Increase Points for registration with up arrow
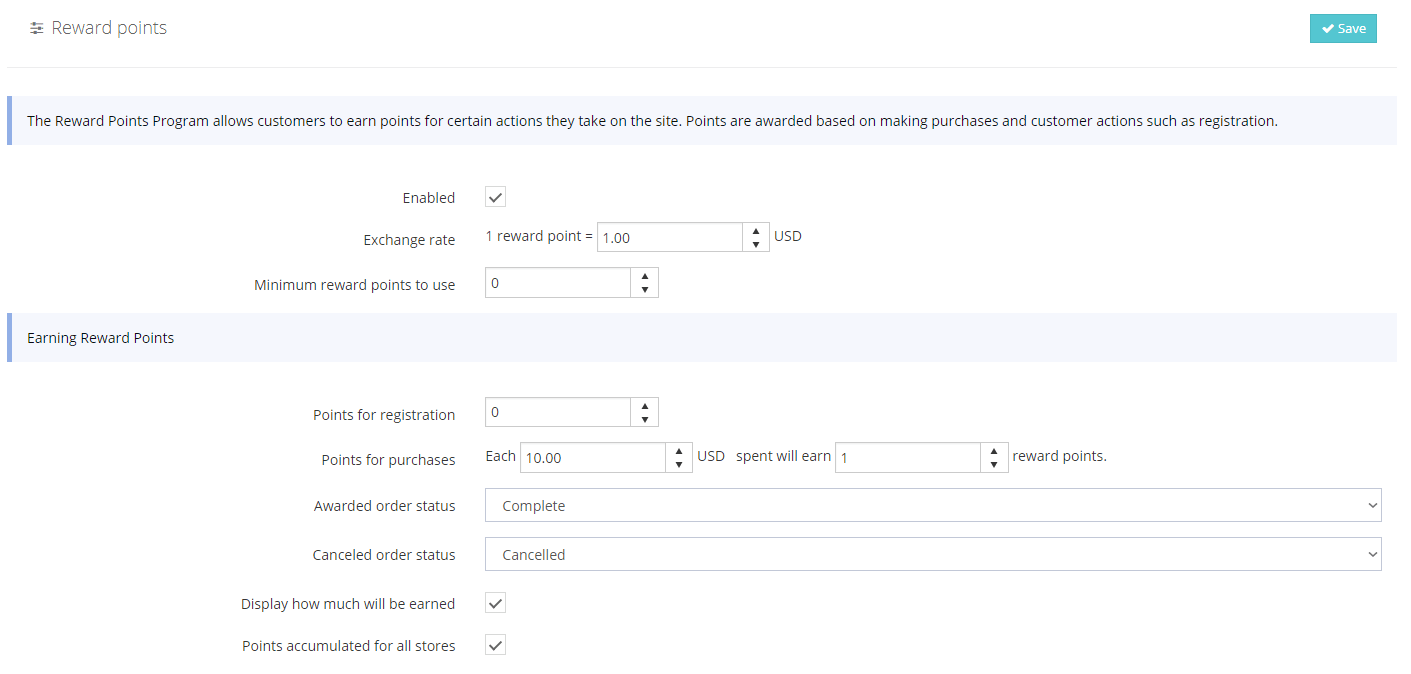The width and height of the screenshot is (1411, 674). click(x=645, y=406)
